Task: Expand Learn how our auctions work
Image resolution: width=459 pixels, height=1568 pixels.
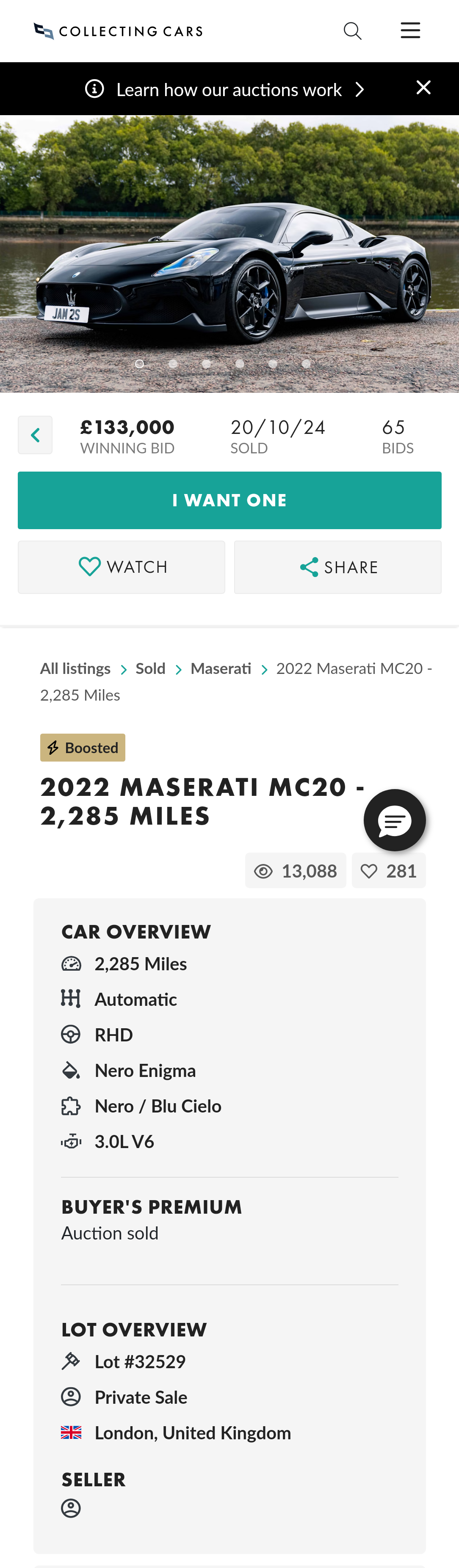Action: pos(229,89)
